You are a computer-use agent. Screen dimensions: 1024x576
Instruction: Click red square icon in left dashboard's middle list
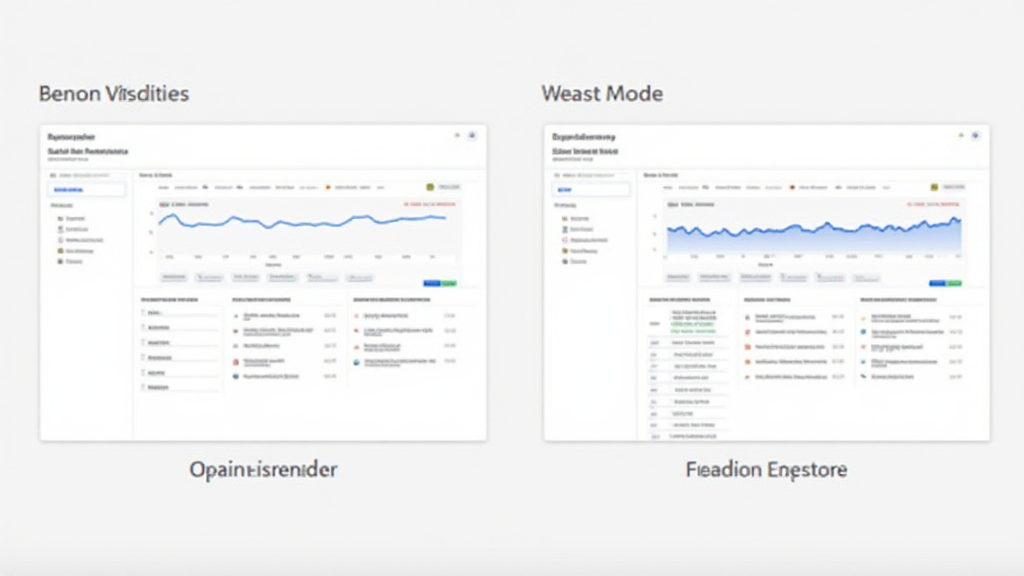236,361
